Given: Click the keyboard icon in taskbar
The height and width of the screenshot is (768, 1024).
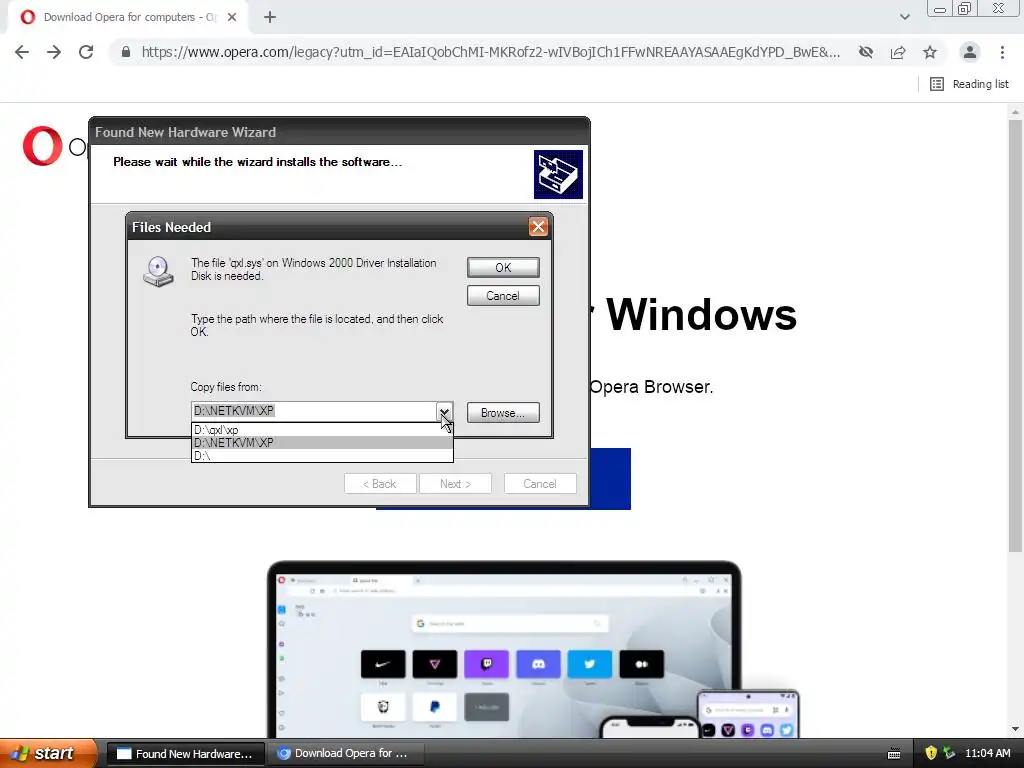Looking at the screenshot, I should tap(894, 754).
